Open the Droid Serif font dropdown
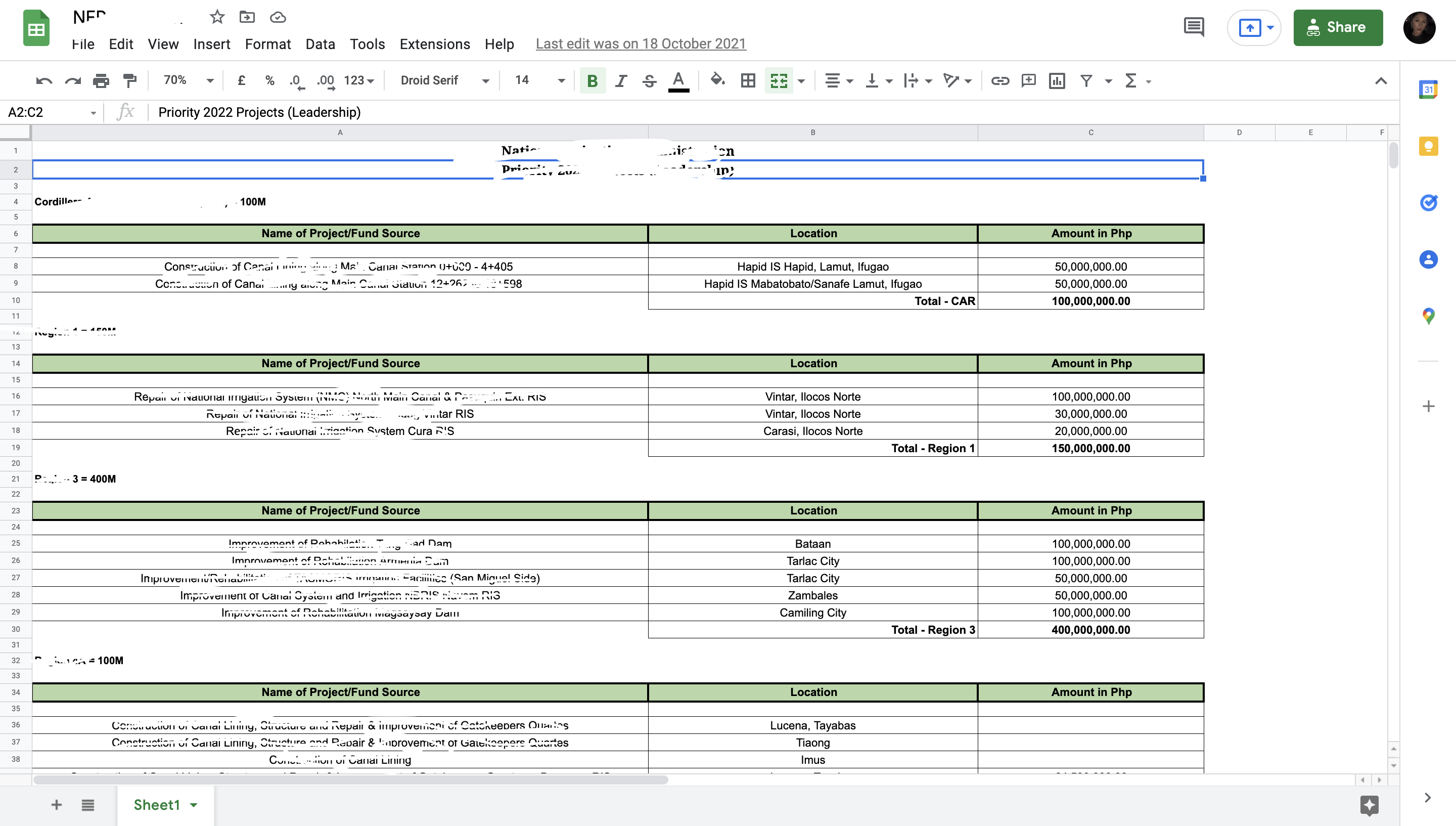The height and width of the screenshot is (826, 1456). (444, 80)
